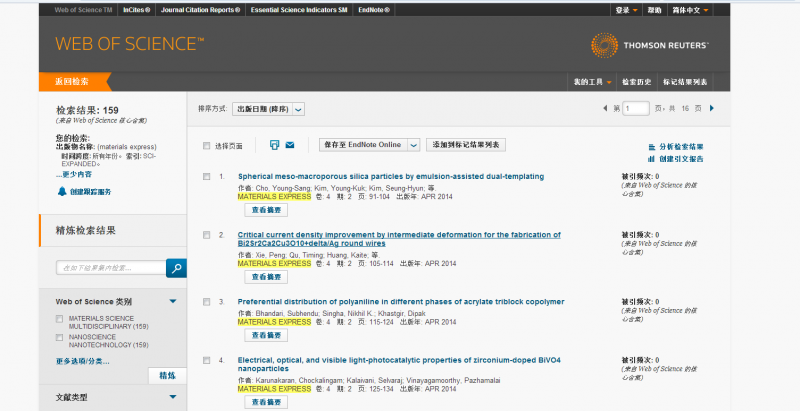Click the search-within-results input field
Screen dimensions: 800x411
coord(111,268)
